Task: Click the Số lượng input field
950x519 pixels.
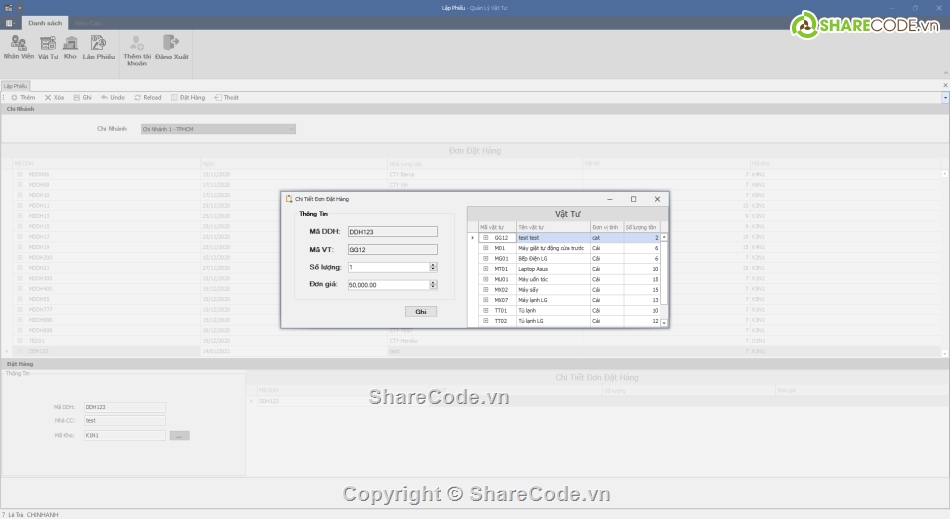Action: 388,267
